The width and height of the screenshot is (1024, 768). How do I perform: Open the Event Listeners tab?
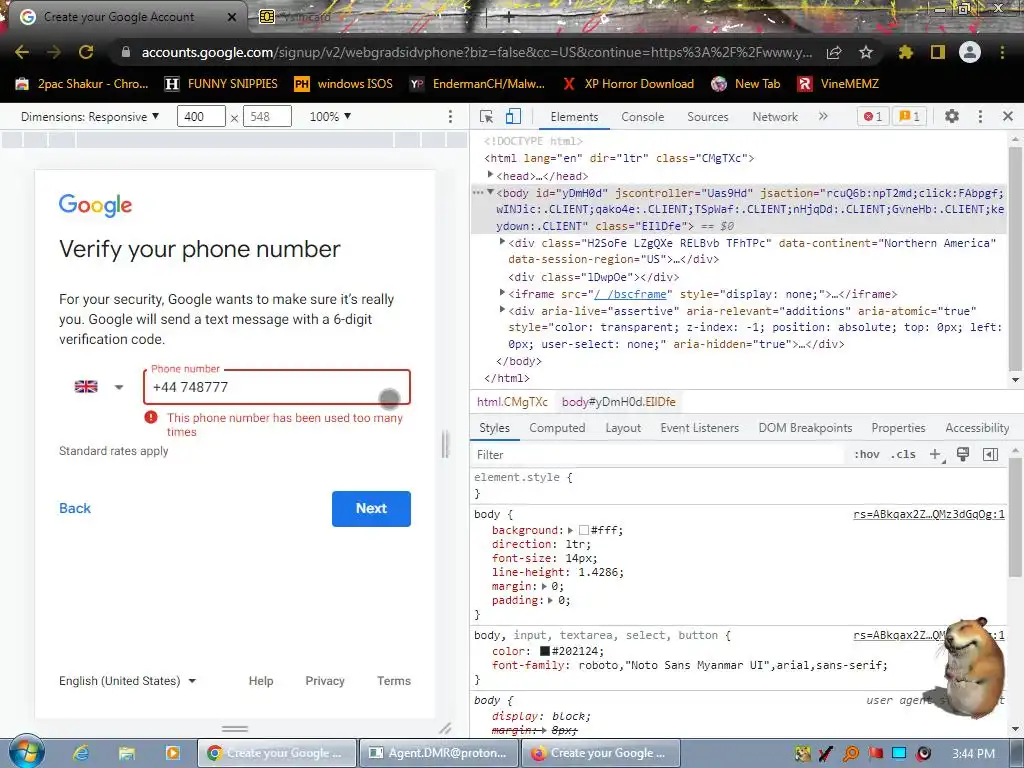pyautogui.click(x=699, y=428)
